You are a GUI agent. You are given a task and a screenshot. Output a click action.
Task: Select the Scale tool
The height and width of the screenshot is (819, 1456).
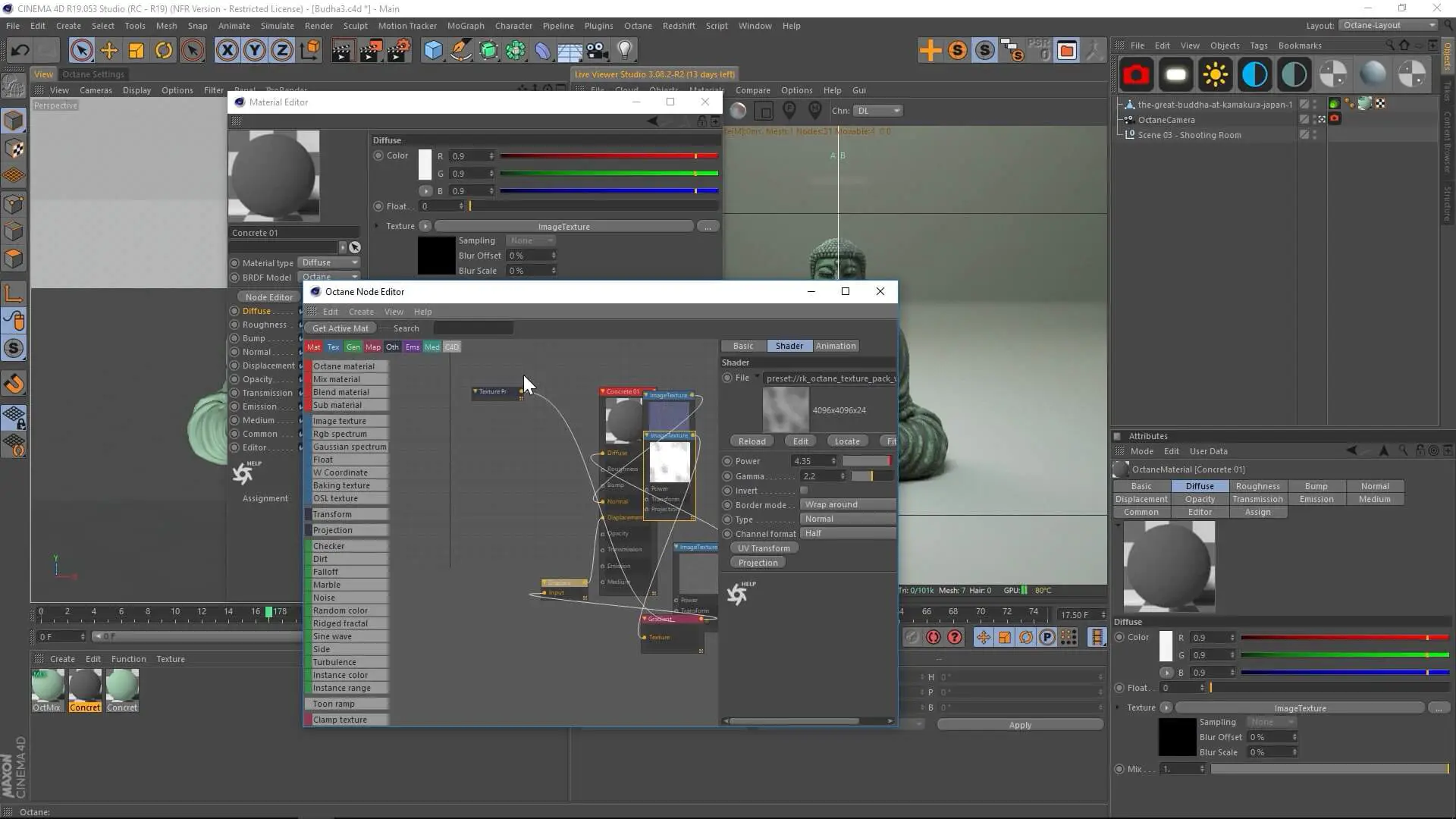point(136,50)
